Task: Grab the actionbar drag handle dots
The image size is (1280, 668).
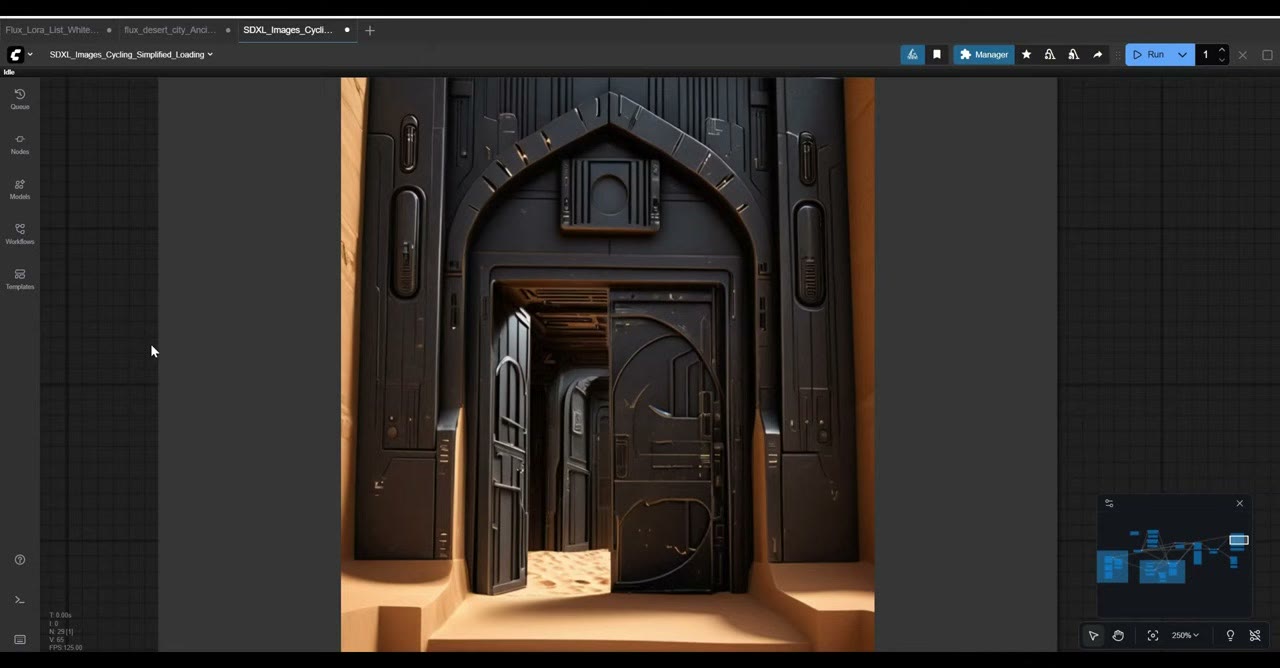Action: click(1119, 55)
